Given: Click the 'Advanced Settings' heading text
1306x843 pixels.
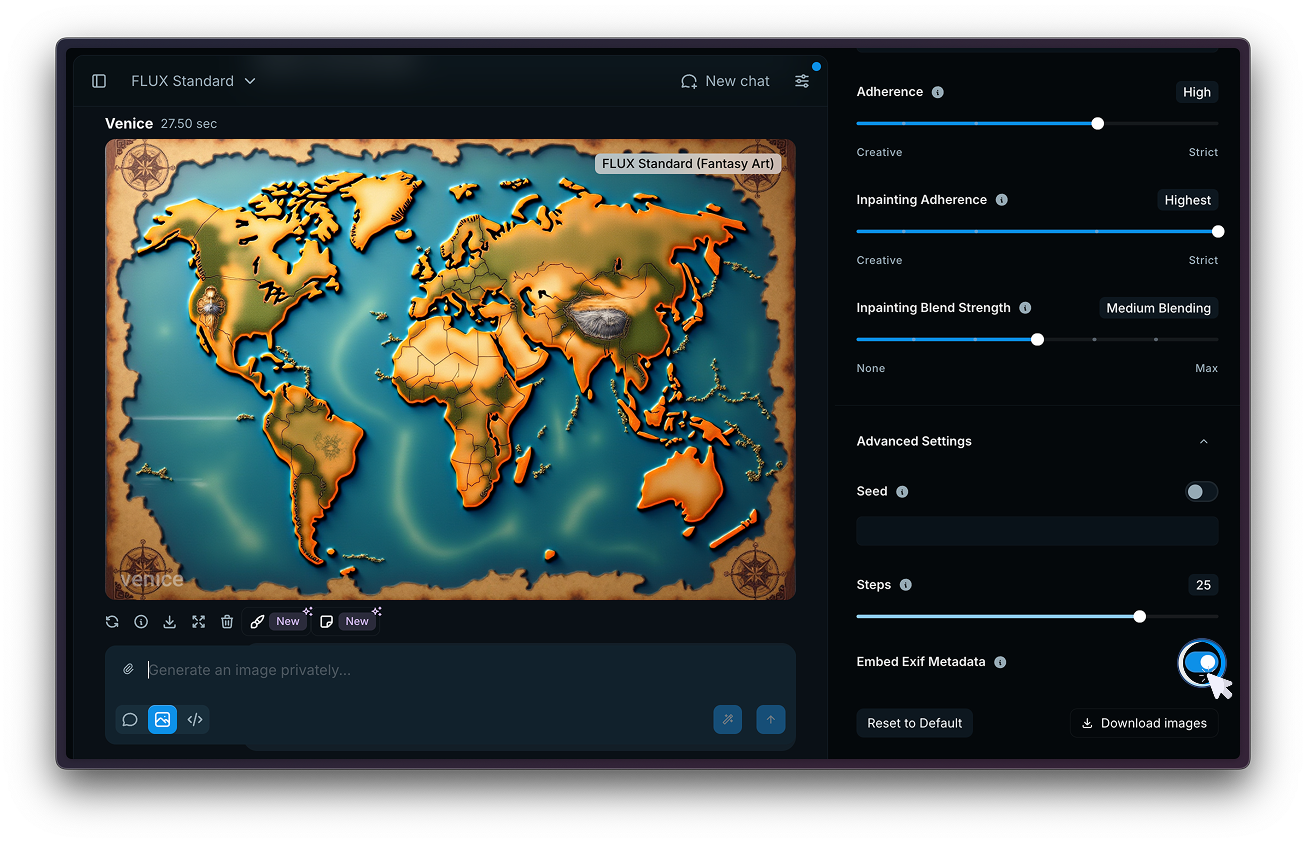Looking at the screenshot, I should 914,442.
